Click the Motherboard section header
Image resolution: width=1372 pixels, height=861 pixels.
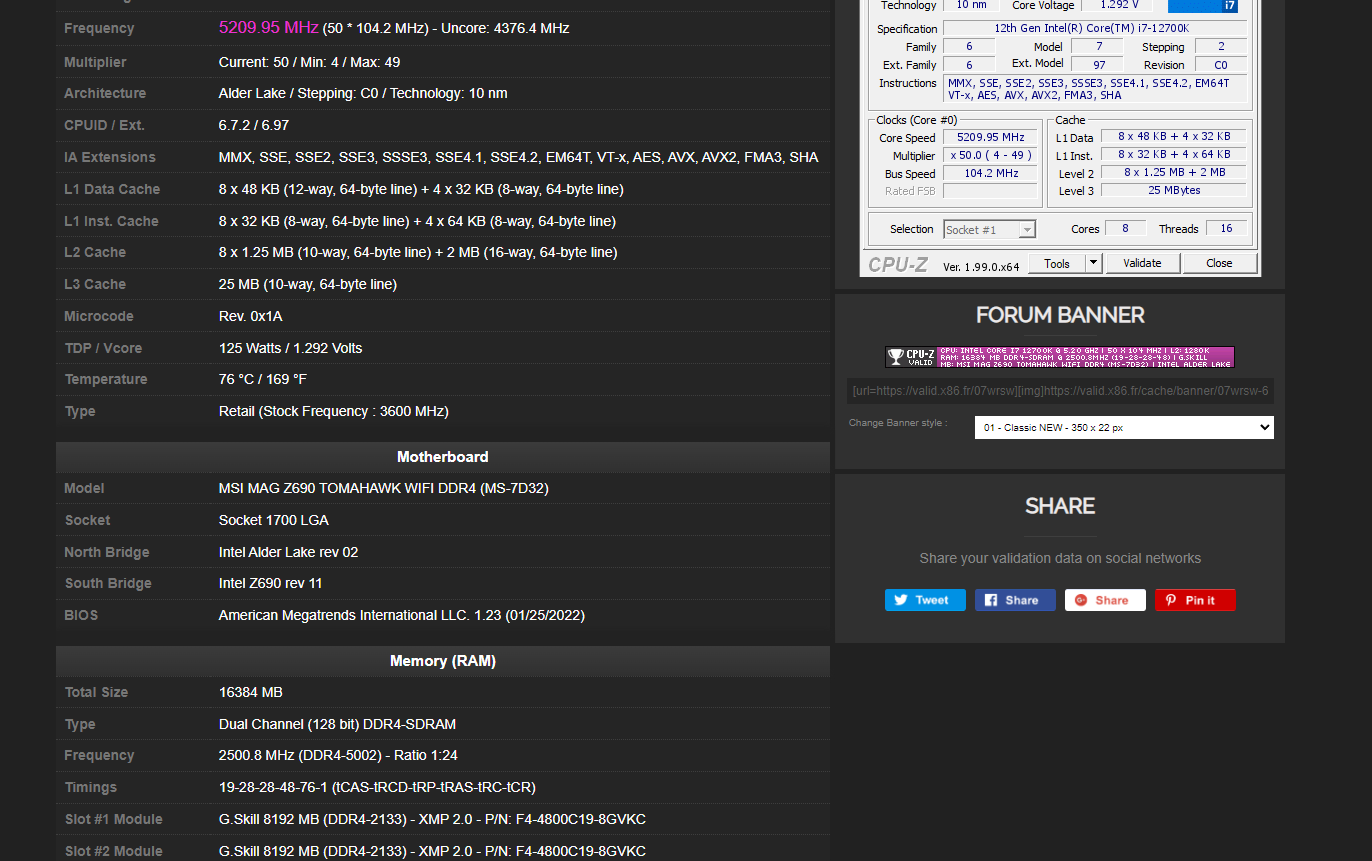point(443,457)
